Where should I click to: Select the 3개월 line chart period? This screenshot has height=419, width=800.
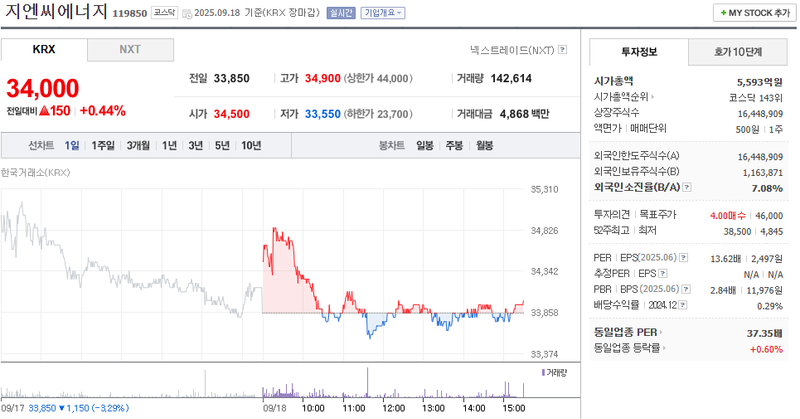pyautogui.click(x=138, y=145)
